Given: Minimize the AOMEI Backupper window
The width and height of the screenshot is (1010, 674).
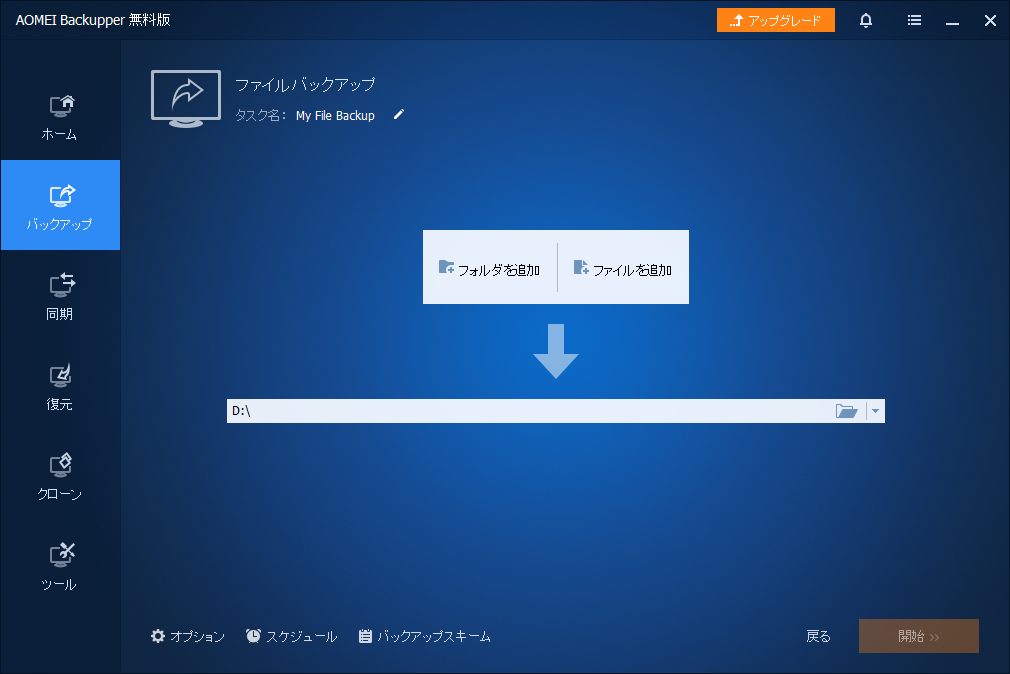Looking at the screenshot, I should 953,21.
